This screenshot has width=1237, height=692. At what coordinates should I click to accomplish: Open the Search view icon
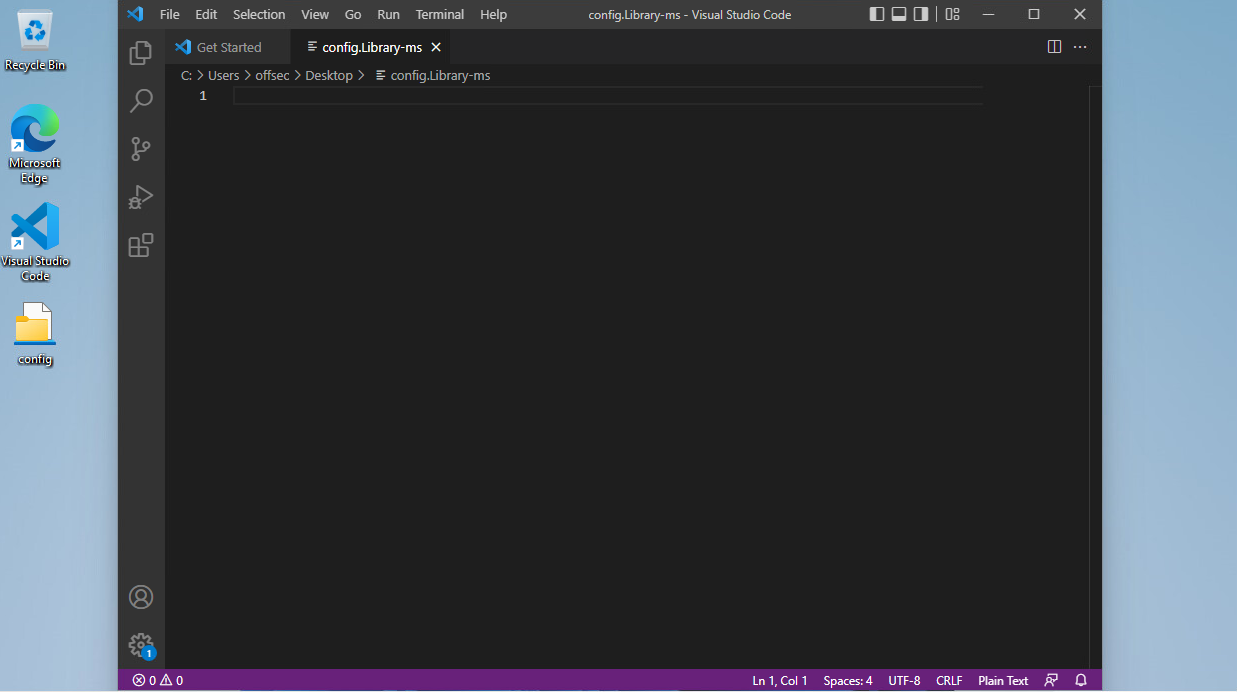pyautogui.click(x=141, y=101)
